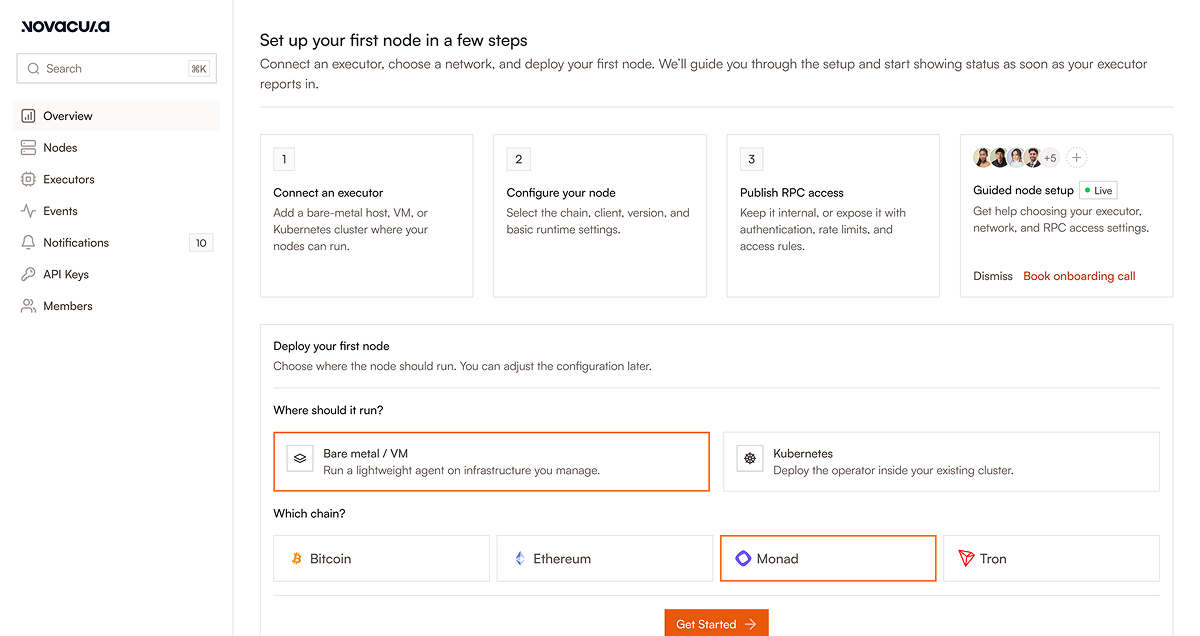Viewport: 1200px width, 636px height.
Task: Click the Novacura logo
Action: click(x=66, y=27)
